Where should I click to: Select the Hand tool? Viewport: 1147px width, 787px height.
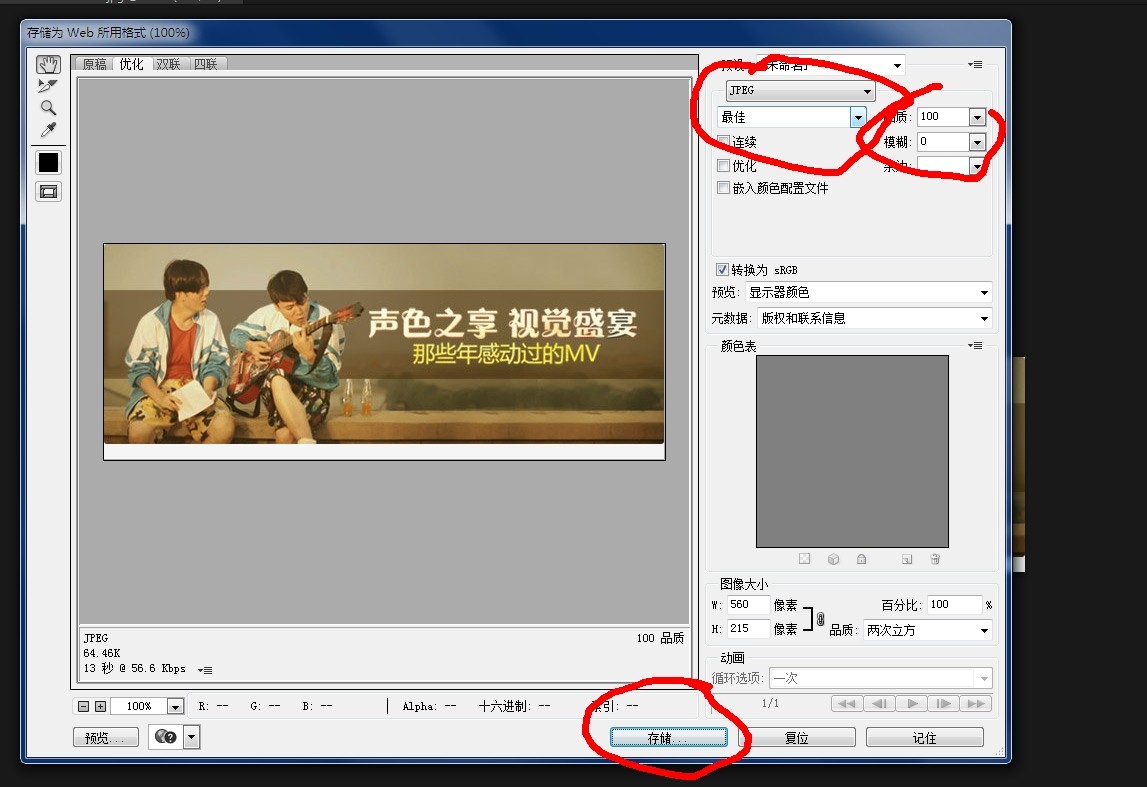click(x=48, y=64)
